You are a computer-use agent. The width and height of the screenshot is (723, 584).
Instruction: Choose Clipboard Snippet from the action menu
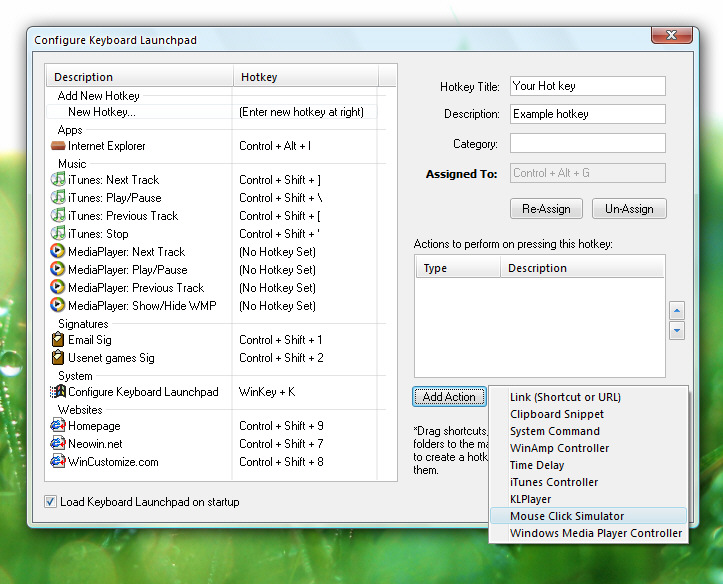(x=556, y=414)
